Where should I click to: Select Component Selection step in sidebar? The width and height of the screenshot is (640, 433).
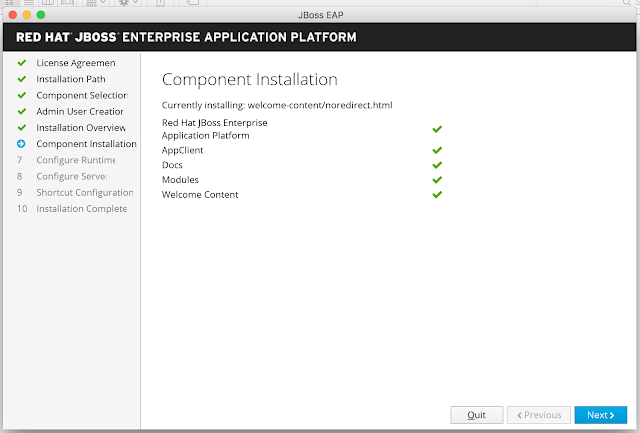click(82, 95)
